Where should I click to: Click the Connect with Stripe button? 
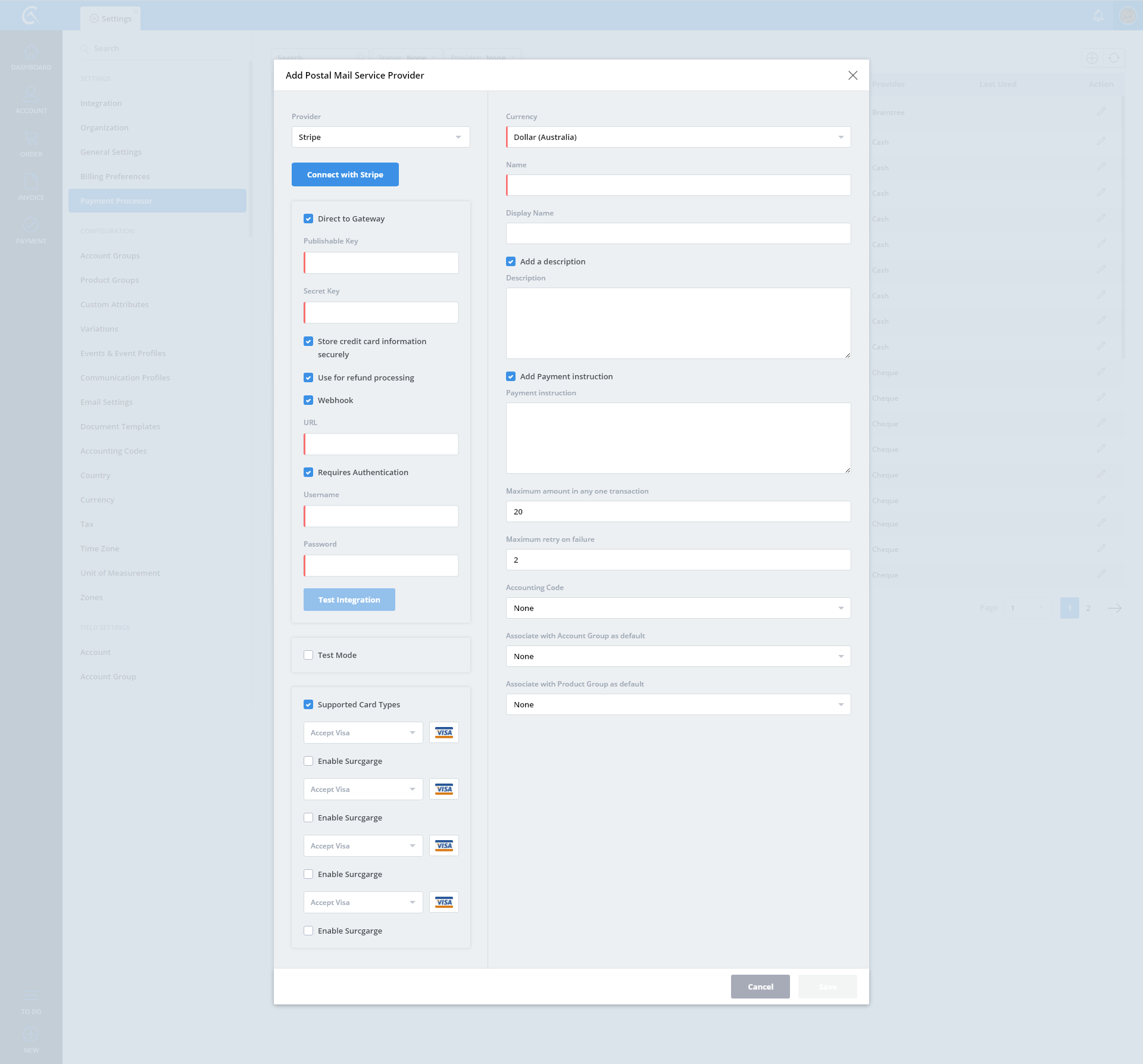(345, 174)
